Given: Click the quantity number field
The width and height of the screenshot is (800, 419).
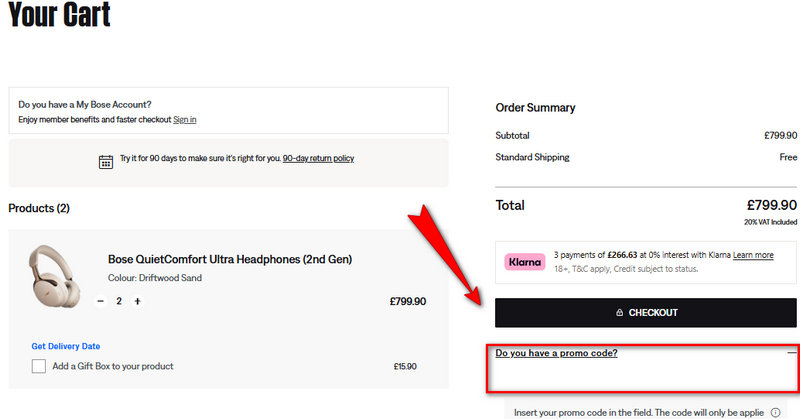Looking at the screenshot, I should point(119,301).
